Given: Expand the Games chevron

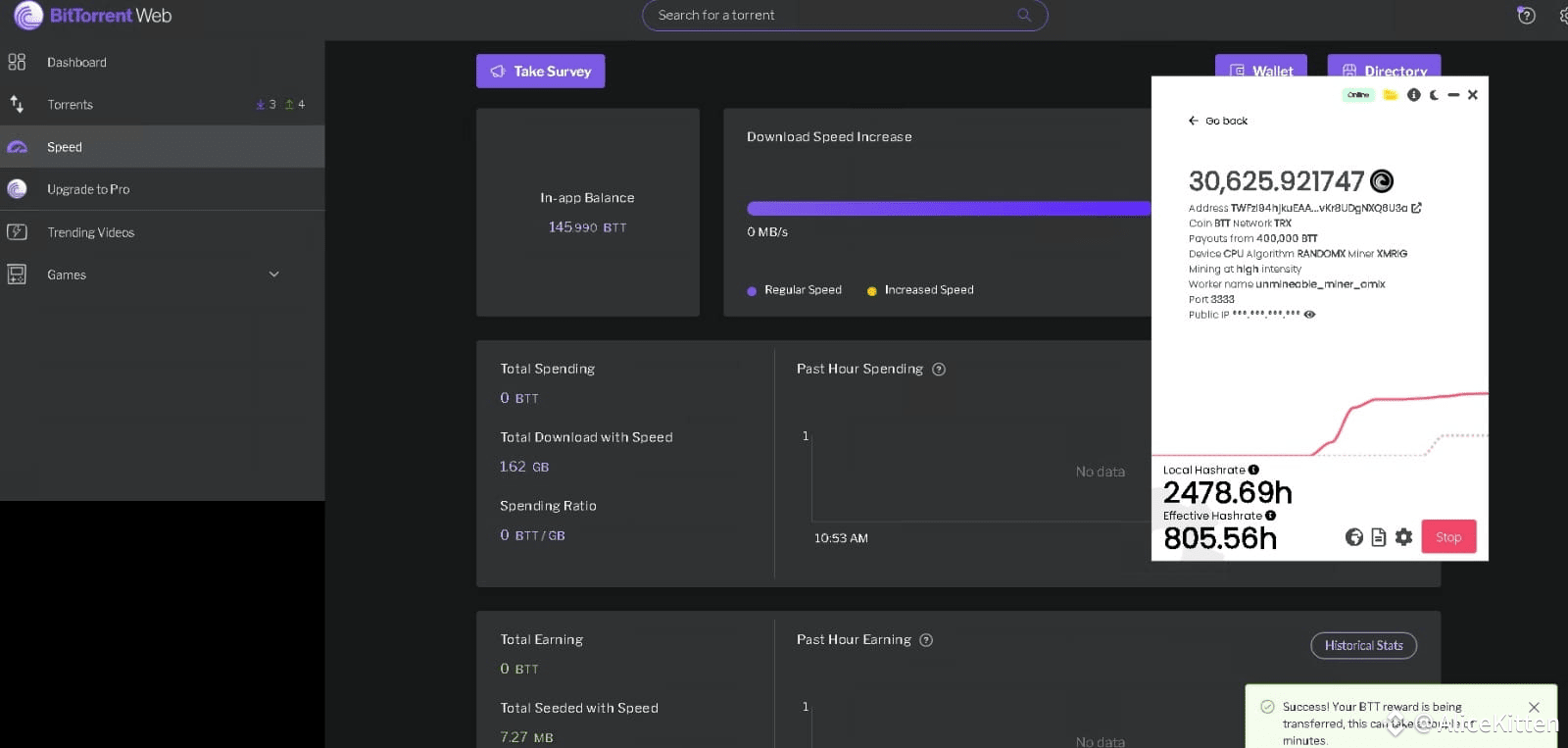Looking at the screenshot, I should click(274, 274).
